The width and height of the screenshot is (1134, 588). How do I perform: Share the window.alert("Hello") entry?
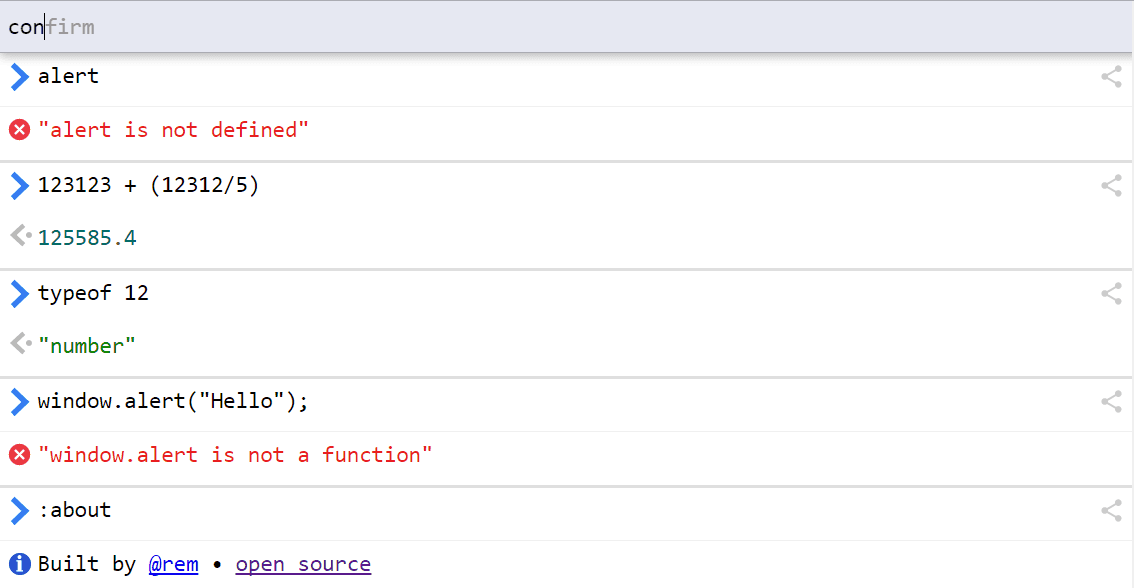click(x=1111, y=402)
